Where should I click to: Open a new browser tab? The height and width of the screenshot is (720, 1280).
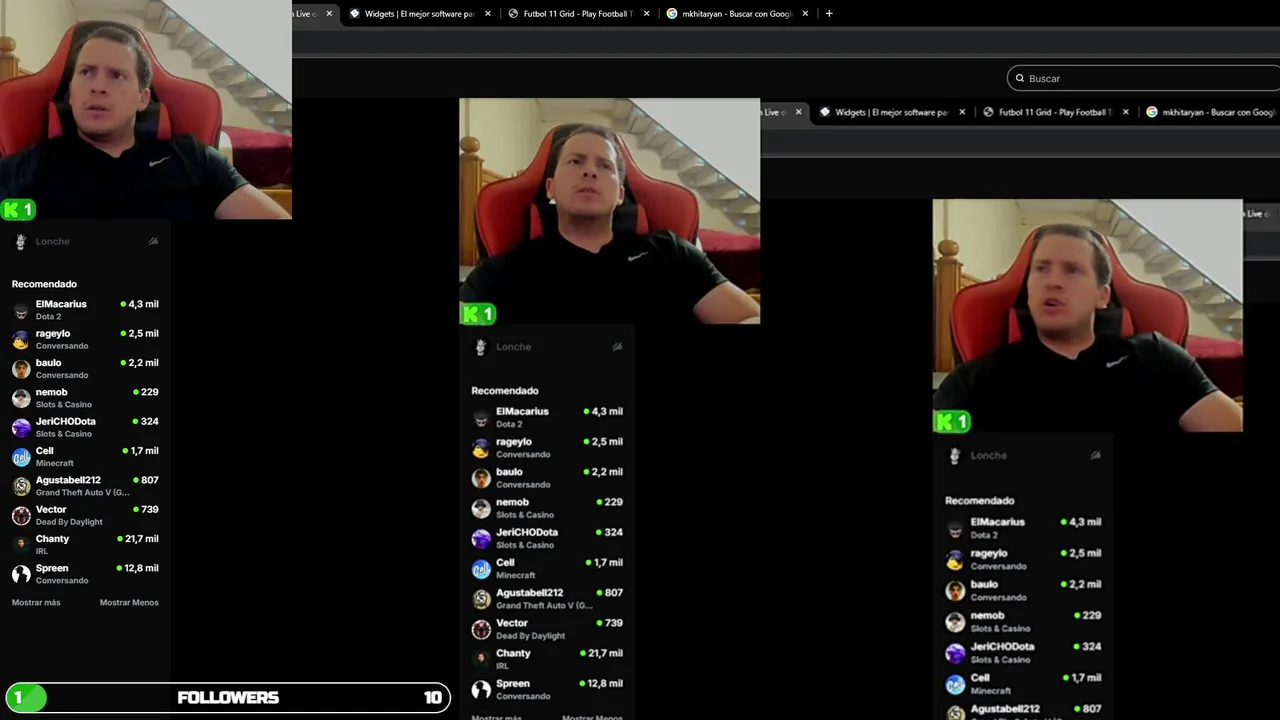click(829, 14)
